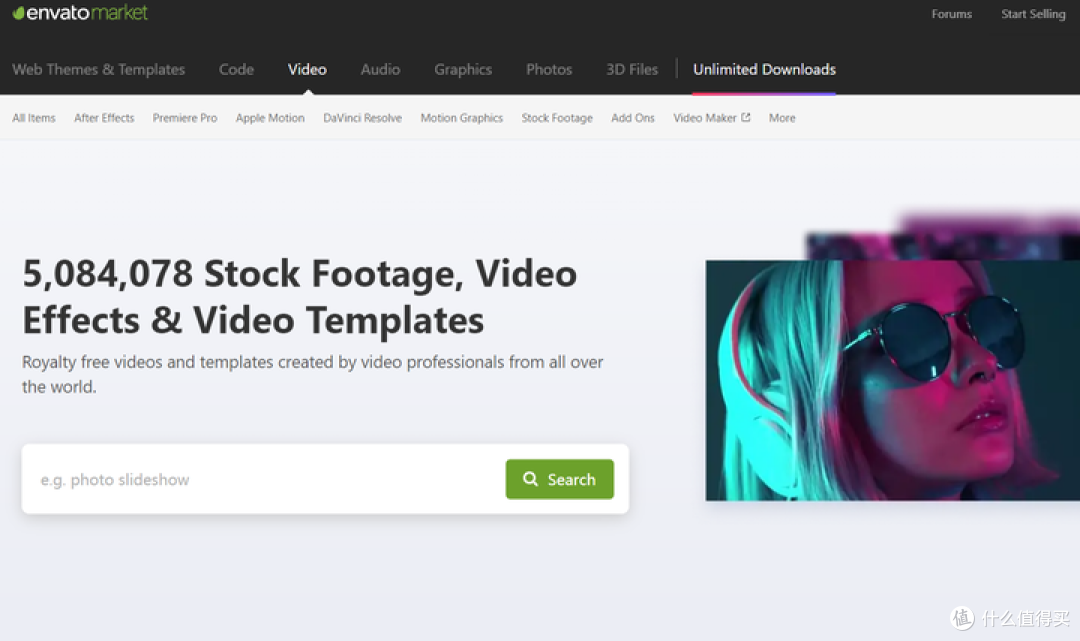Open the Graphics category
This screenshot has height=641, width=1080.
pyautogui.click(x=463, y=70)
